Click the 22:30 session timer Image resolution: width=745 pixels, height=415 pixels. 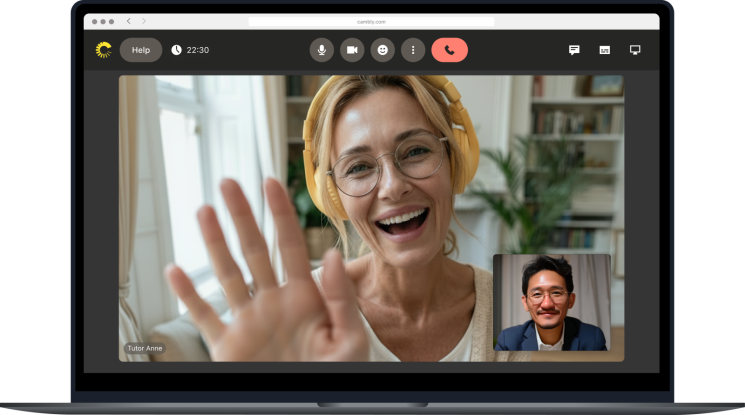[x=198, y=50]
